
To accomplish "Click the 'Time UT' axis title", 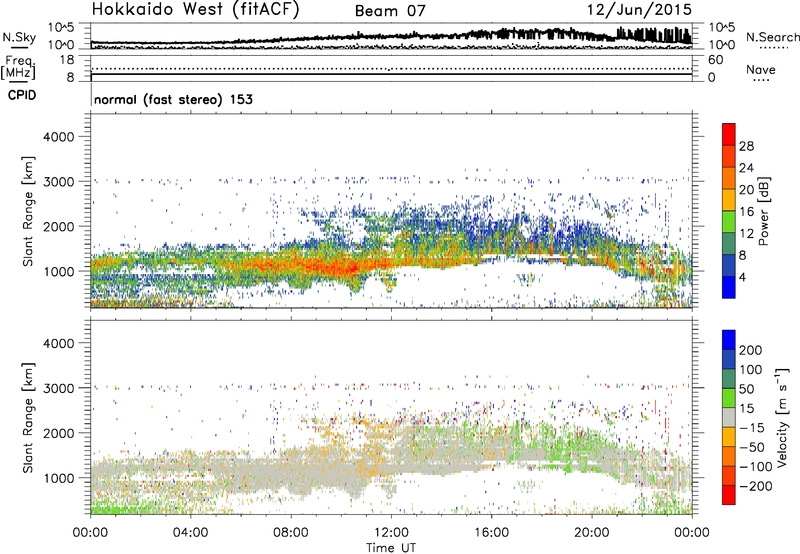I will tap(391, 548).
